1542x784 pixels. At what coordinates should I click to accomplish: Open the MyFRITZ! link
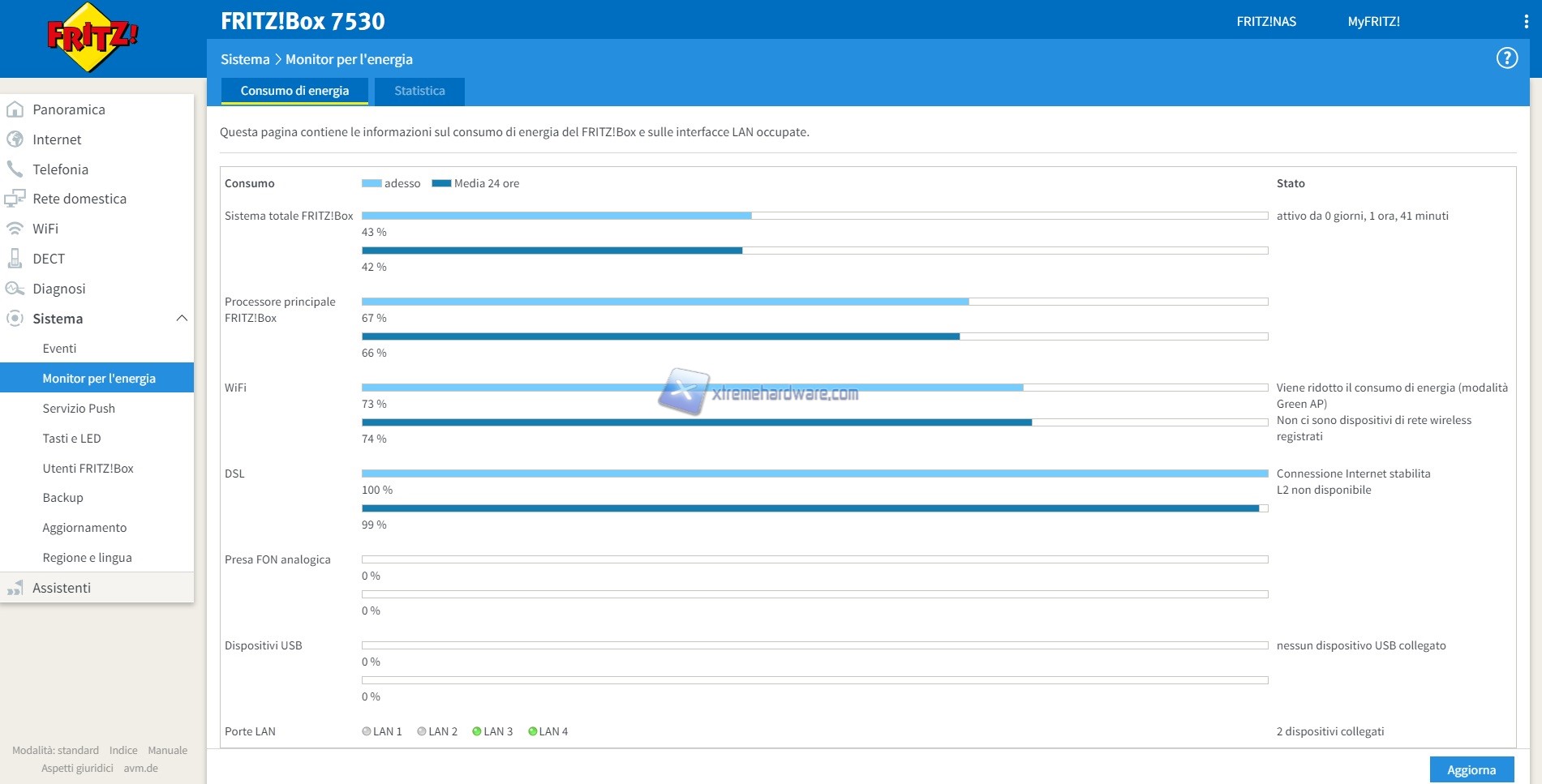tap(1373, 22)
